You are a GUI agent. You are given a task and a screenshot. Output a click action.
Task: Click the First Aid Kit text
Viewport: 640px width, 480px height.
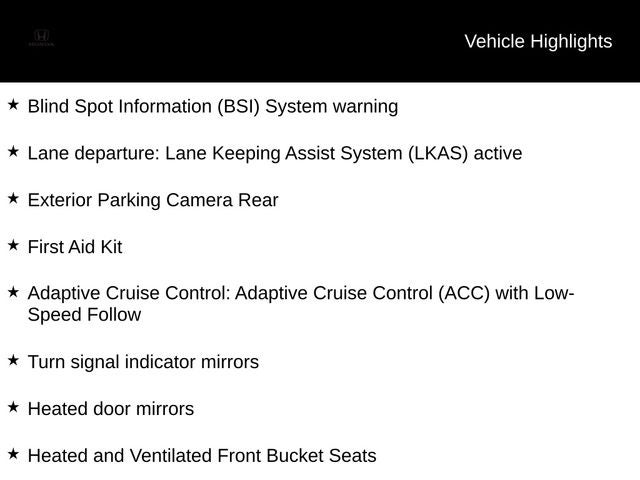tap(75, 247)
